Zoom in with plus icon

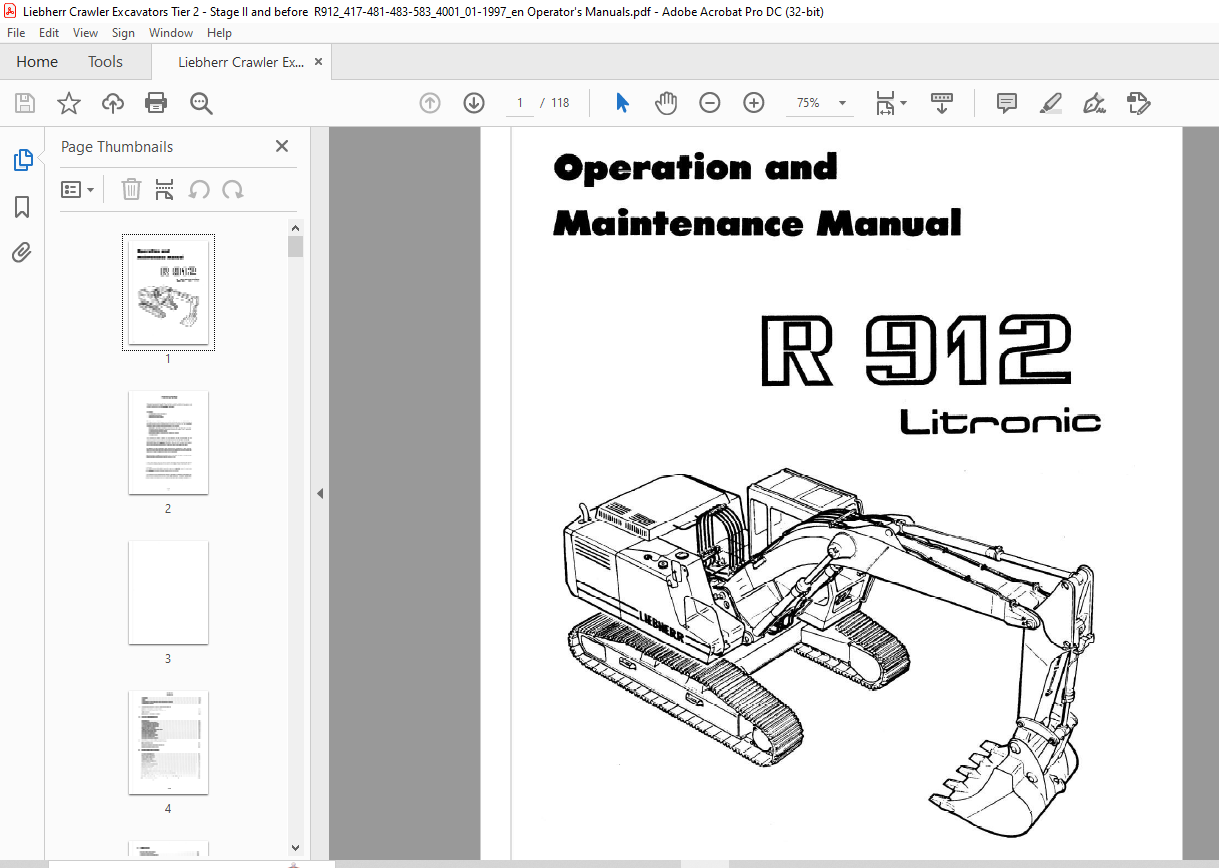tap(754, 103)
